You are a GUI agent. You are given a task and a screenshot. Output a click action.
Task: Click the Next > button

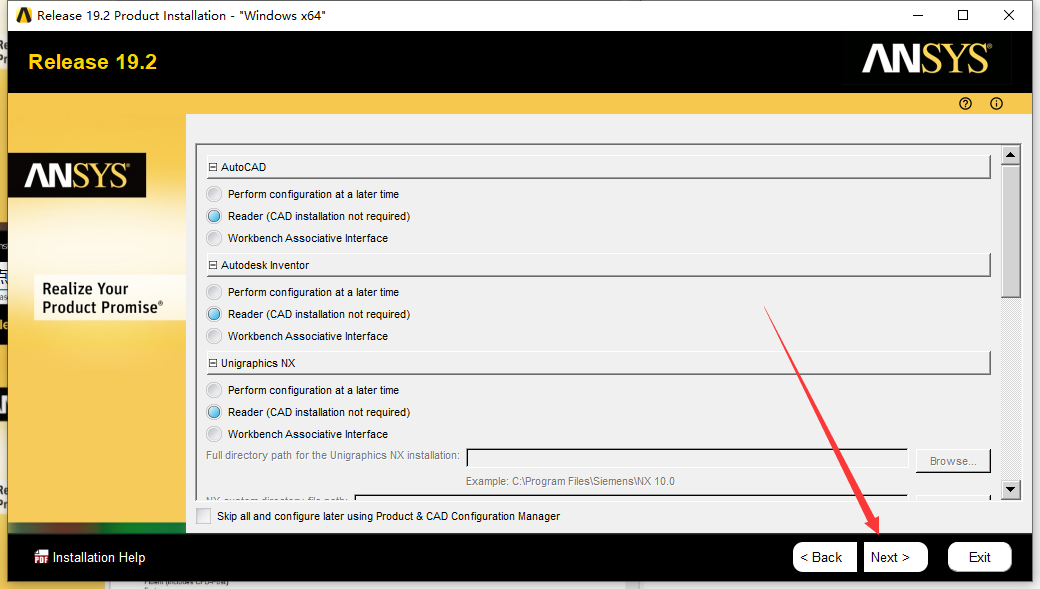coord(895,557)
